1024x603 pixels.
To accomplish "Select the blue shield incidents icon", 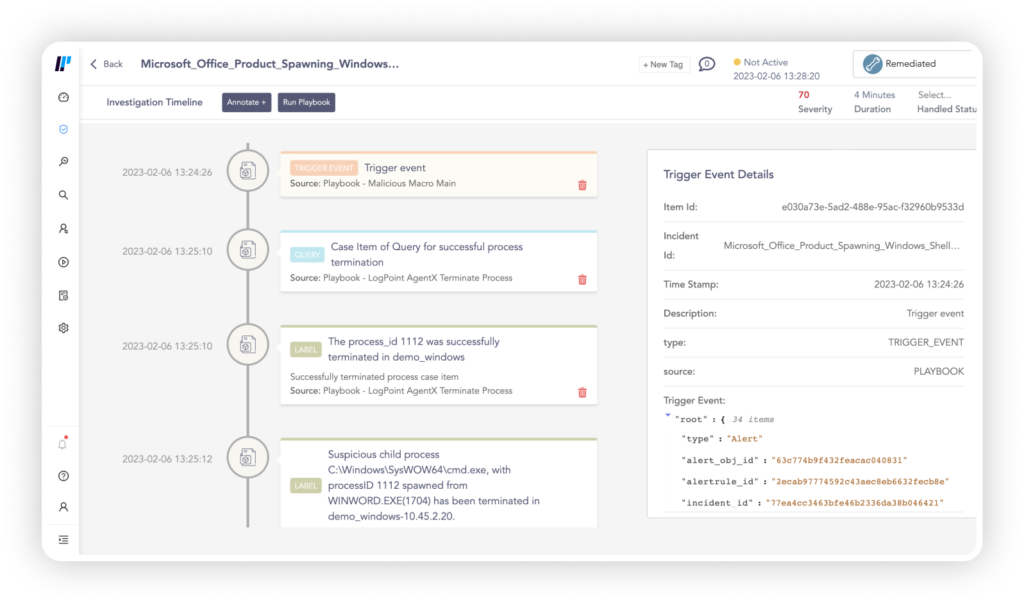I will click(63, 129).
